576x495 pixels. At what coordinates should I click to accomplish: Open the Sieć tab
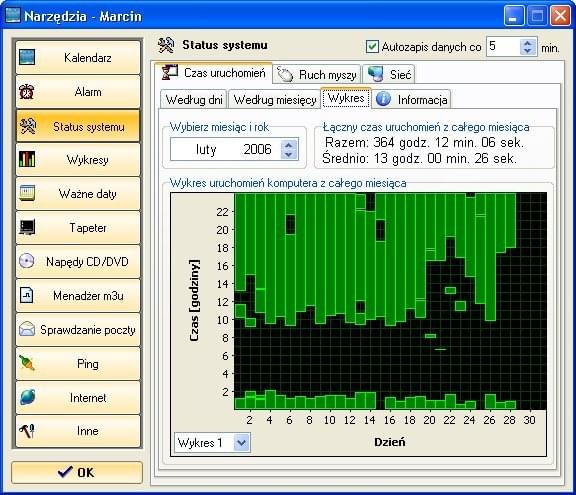(x=389, y=75)
